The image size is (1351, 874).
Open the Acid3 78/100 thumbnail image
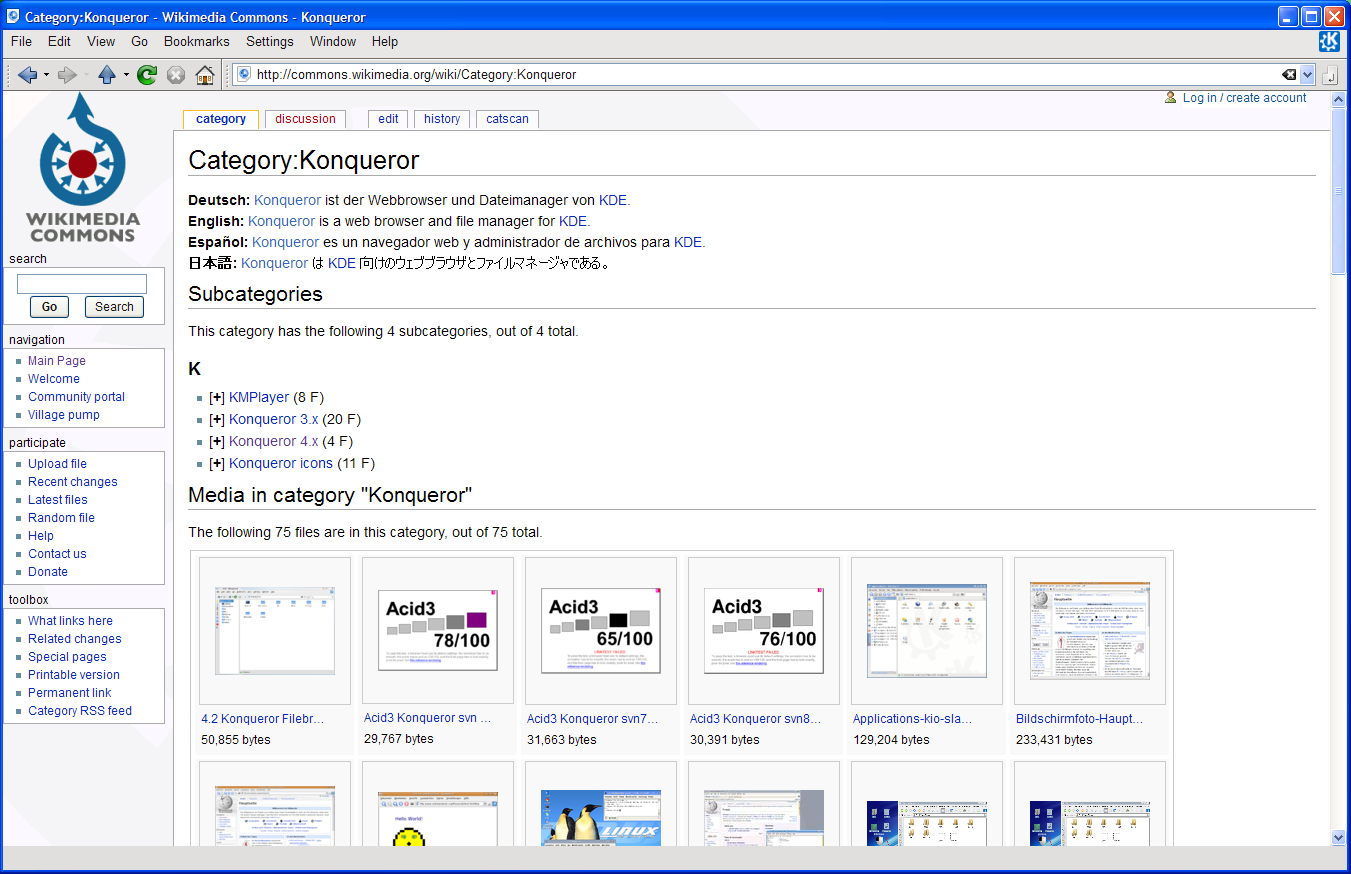(437, 631)
